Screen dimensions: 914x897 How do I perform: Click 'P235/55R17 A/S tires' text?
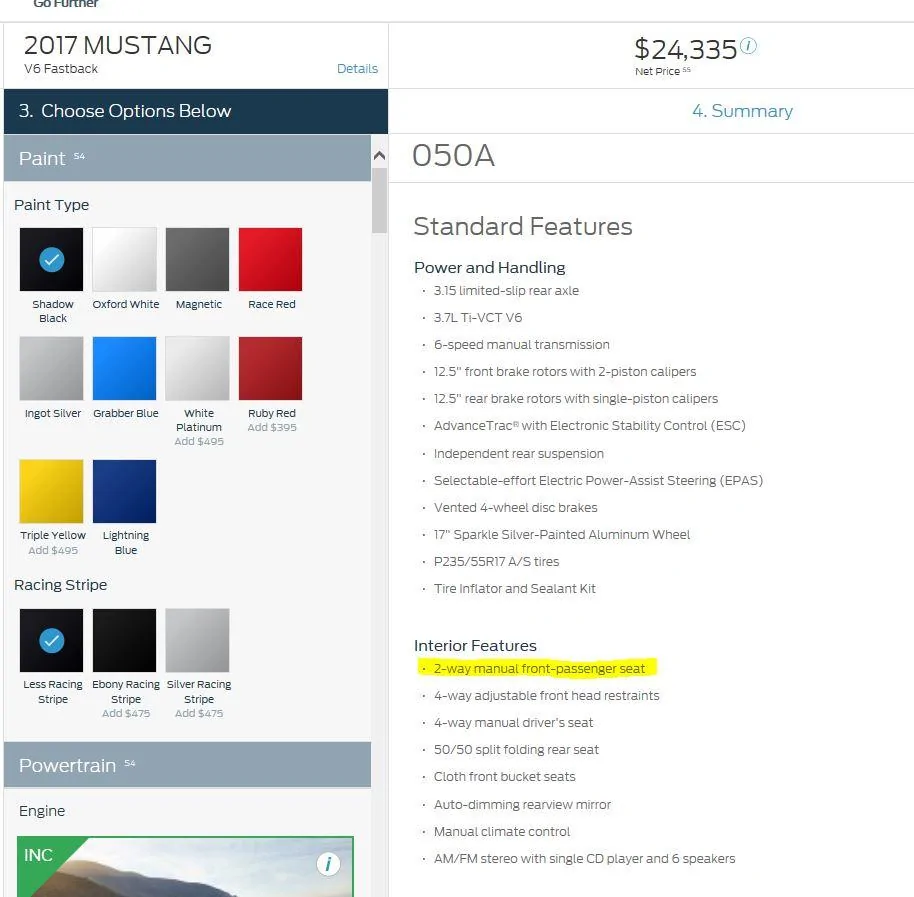pos(497,561)
